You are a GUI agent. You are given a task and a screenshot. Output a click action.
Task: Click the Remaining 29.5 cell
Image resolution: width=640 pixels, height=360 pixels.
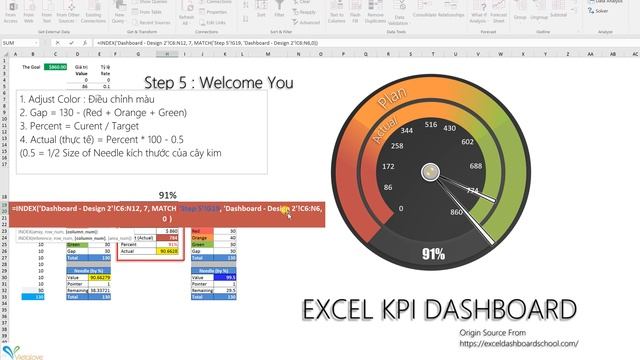coord(226,291)
